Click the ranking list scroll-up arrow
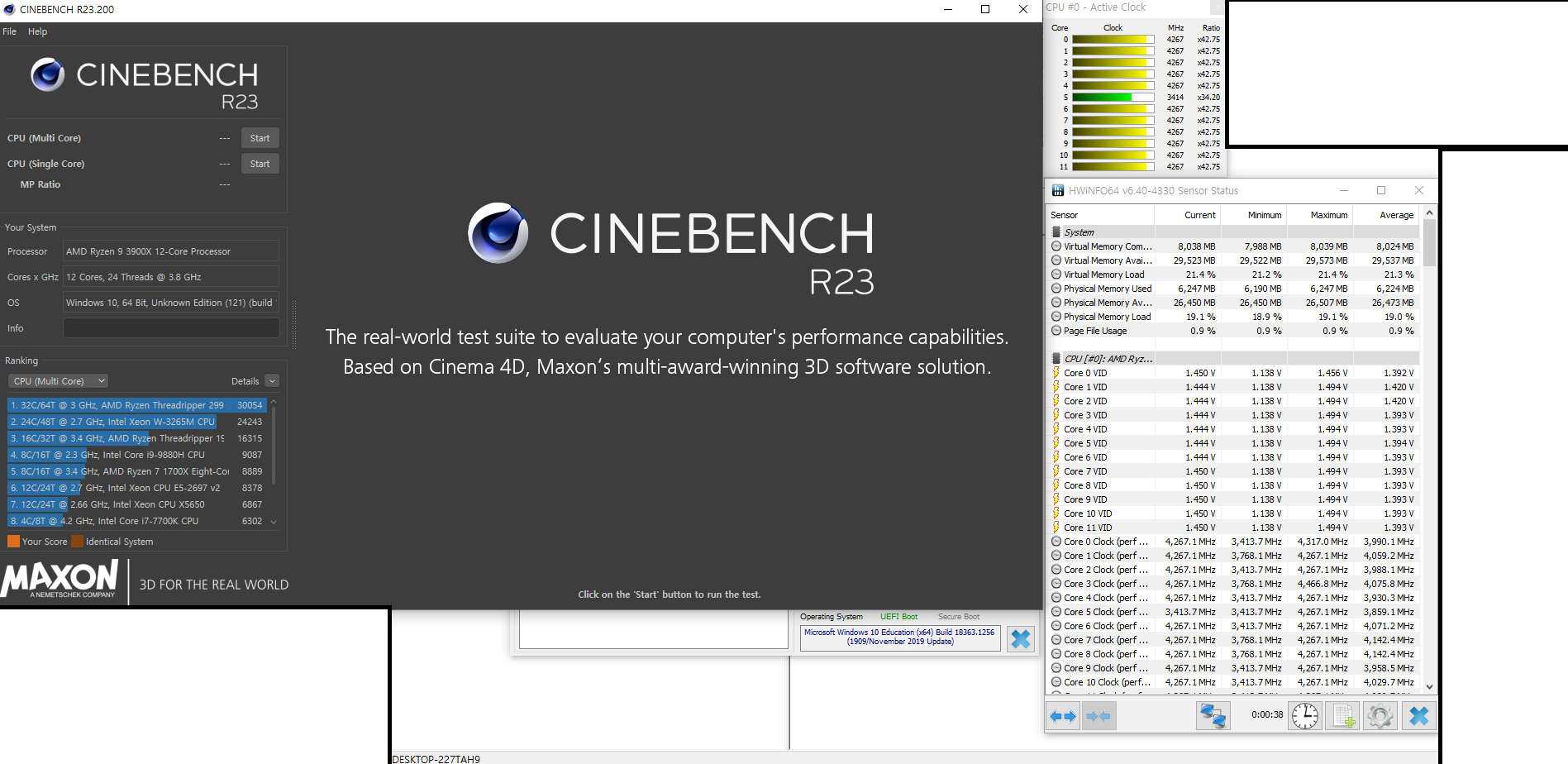Screen dimensions: 1568x764 click(274, 402)
